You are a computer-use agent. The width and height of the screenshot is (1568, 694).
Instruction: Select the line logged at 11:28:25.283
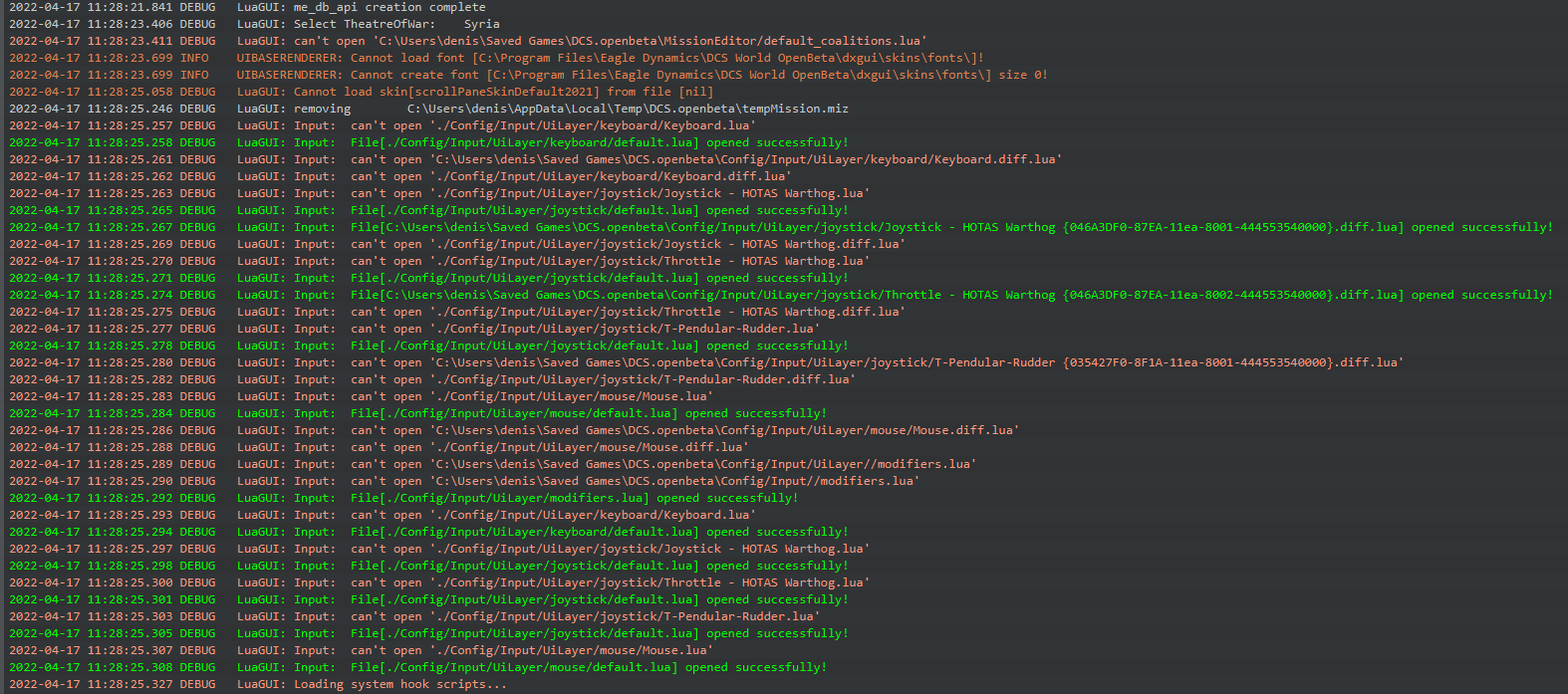click(x=361, y=396)
